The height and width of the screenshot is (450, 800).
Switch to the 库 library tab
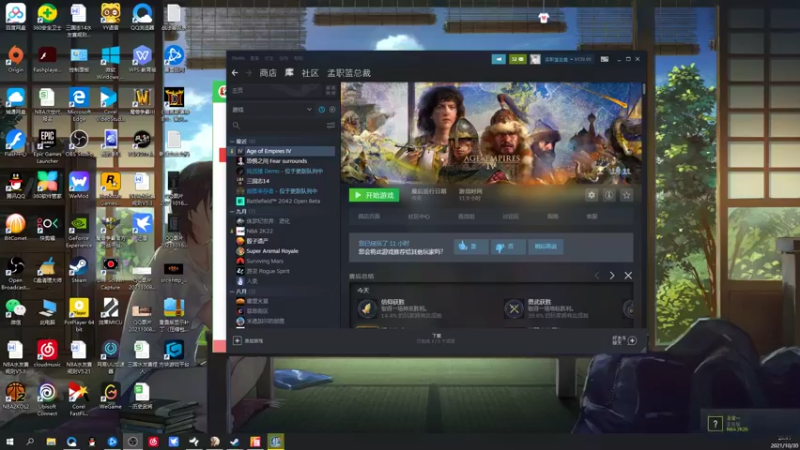tap(289, 73)
